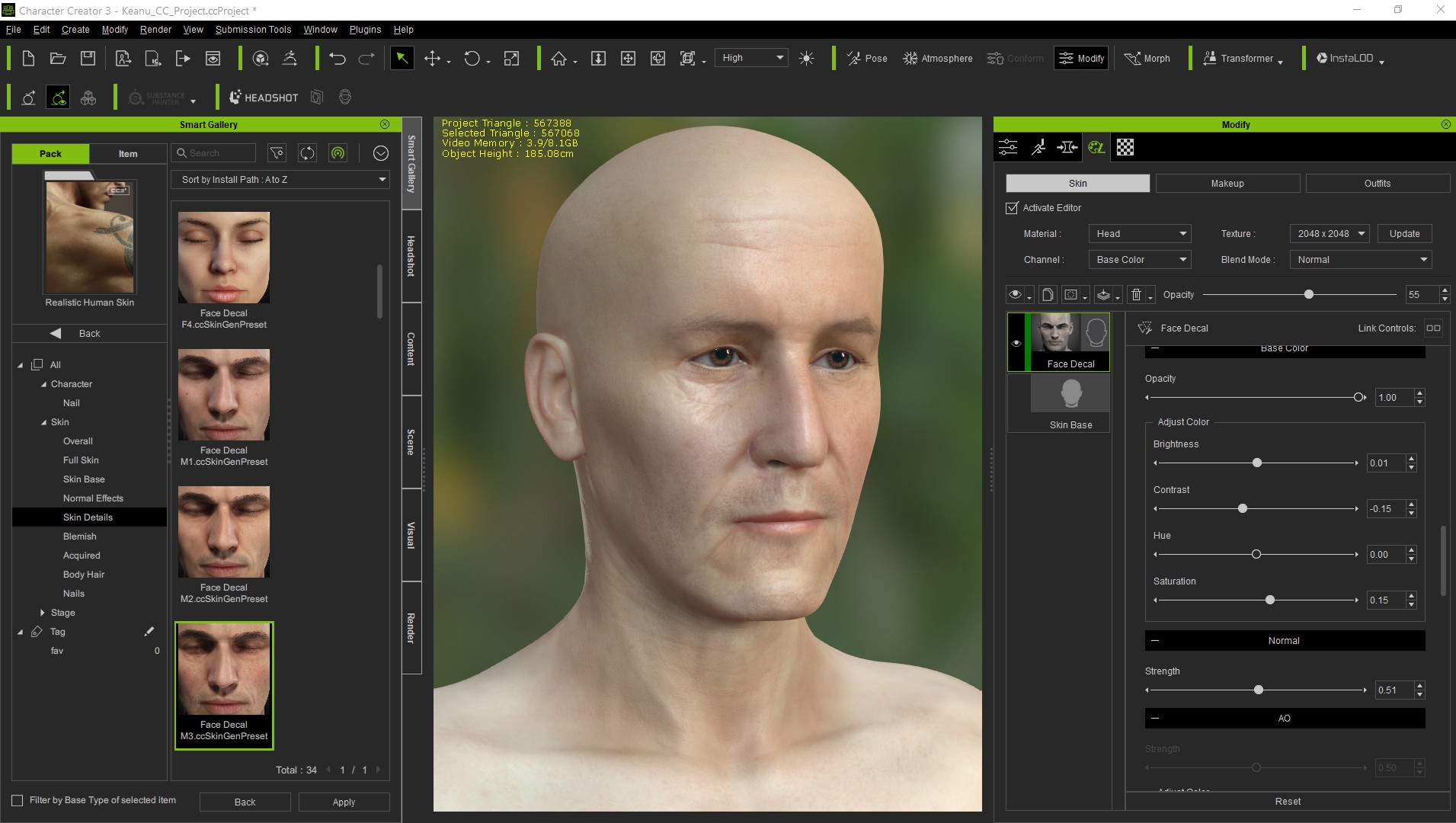This screenshot has width=1456, height=823.
Task: Click the Update texture button
Action: tap(1404, 234)
